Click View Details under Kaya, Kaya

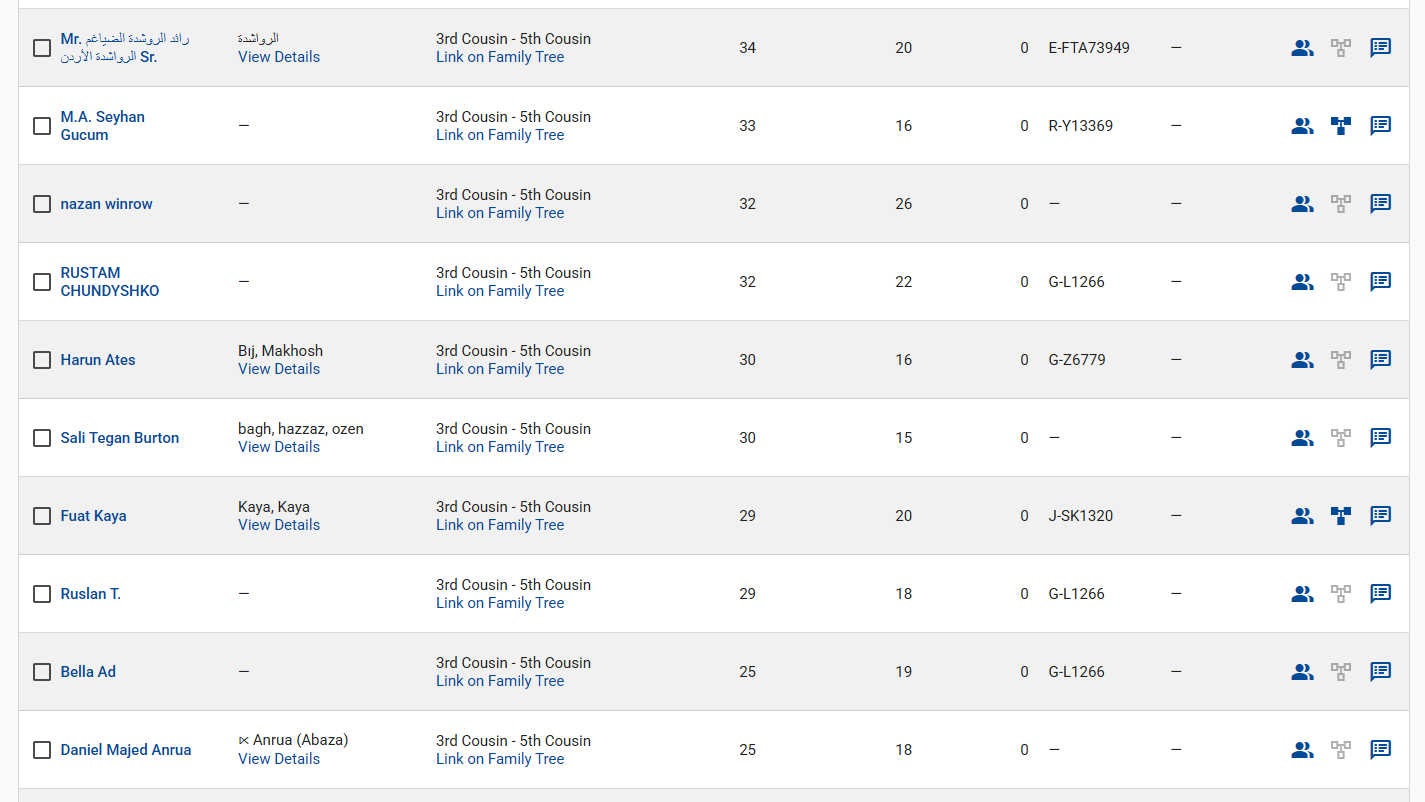click(279, 525)
